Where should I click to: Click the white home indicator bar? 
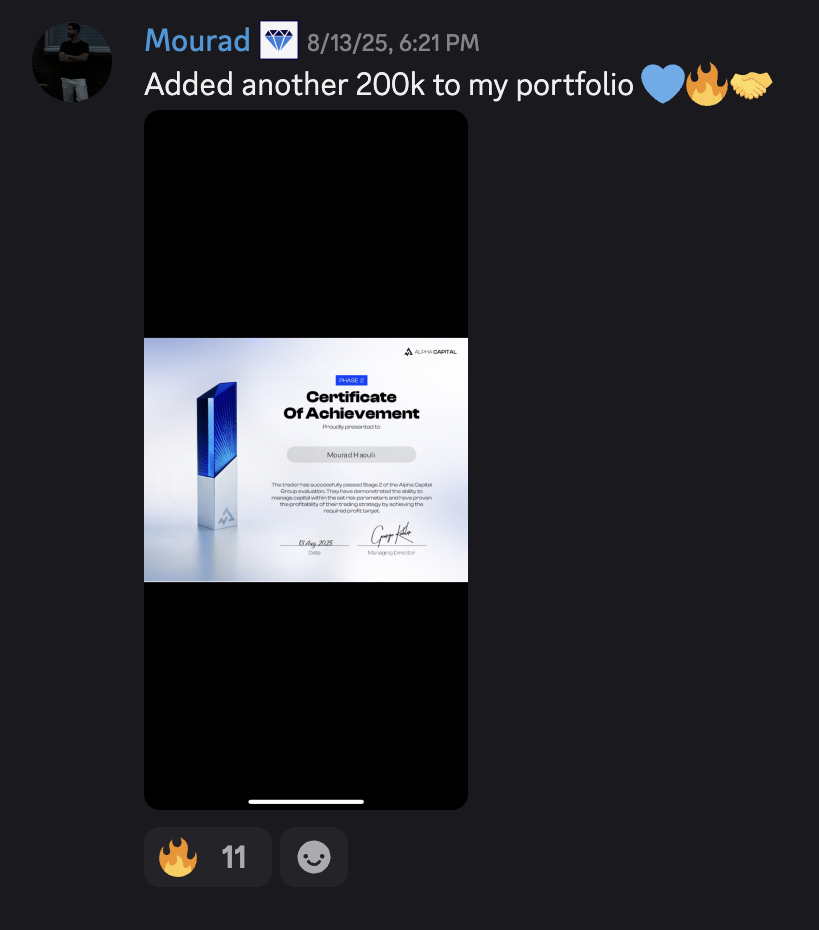click(306, 802)
